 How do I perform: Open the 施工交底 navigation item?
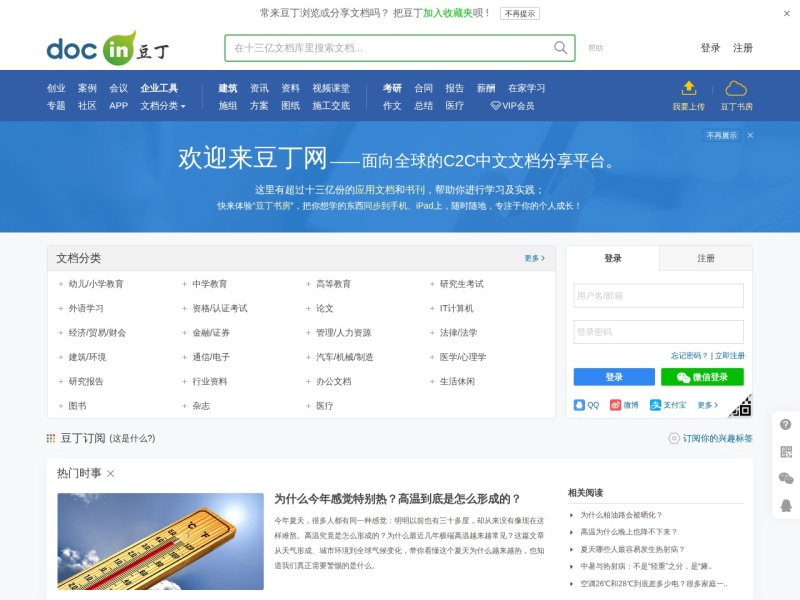331,106
